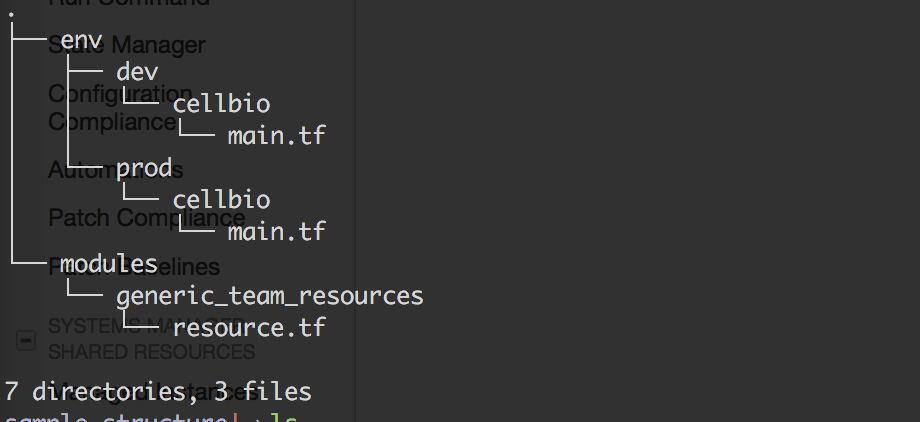Go to the Automations sidebar entry
The image size is (920, 422).
click(116, 170)
